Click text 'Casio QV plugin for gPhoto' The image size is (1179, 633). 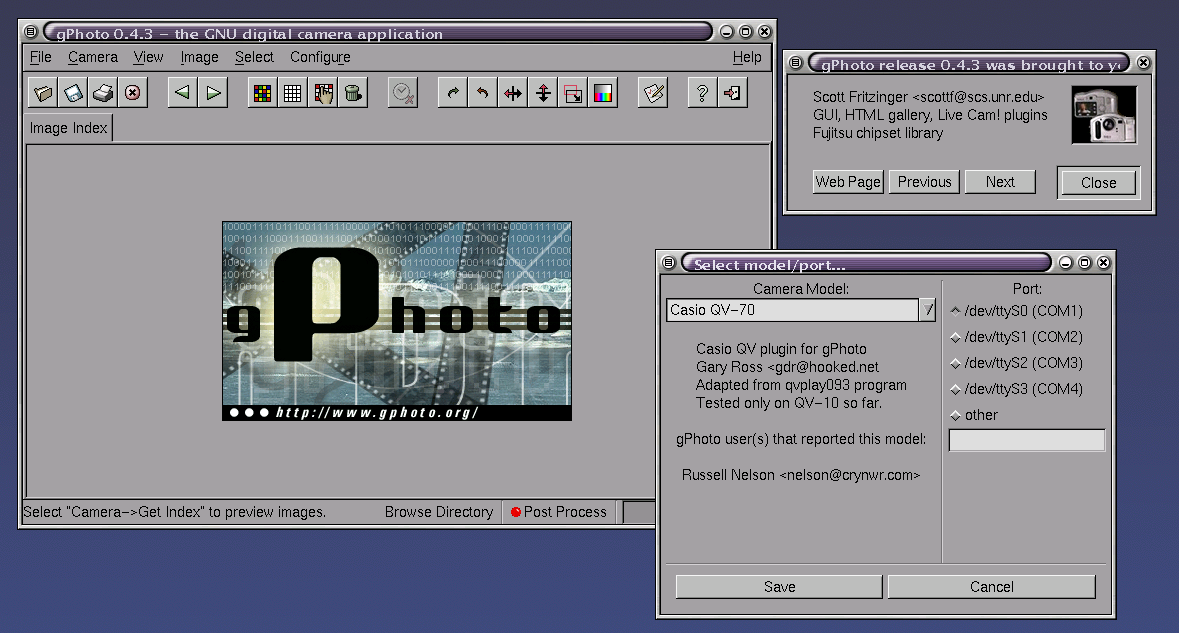781,349
